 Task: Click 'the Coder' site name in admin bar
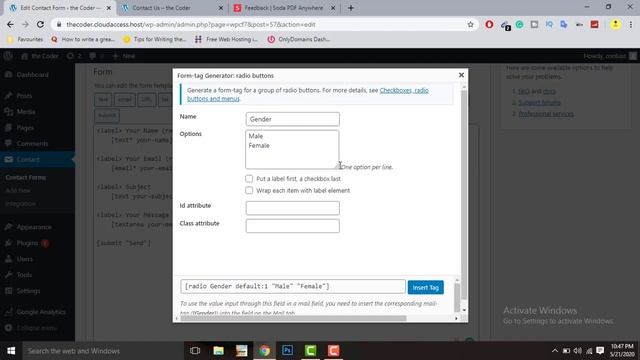coord(40,56)
